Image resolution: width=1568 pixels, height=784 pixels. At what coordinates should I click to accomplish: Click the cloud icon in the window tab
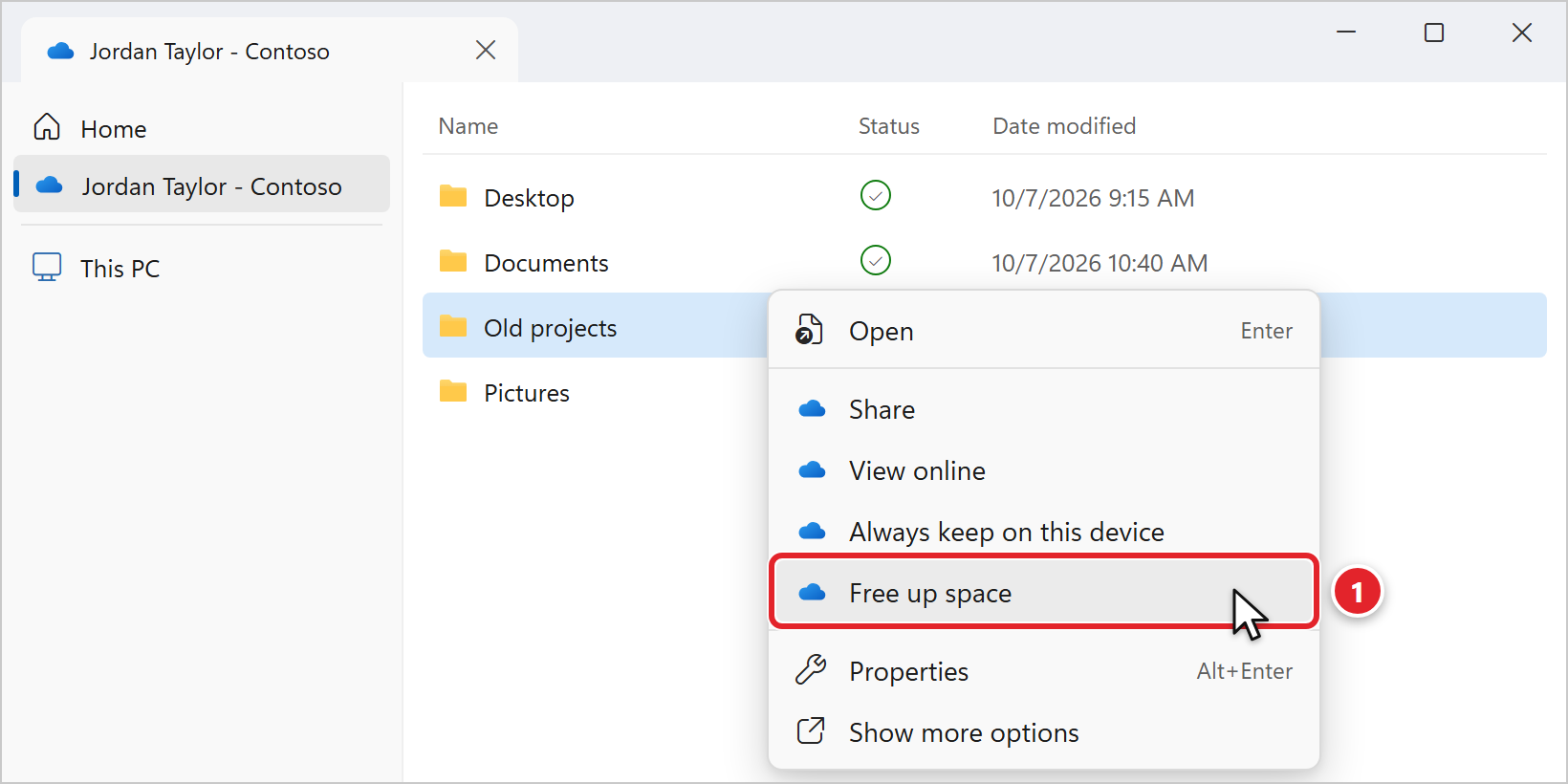point(60,51)
